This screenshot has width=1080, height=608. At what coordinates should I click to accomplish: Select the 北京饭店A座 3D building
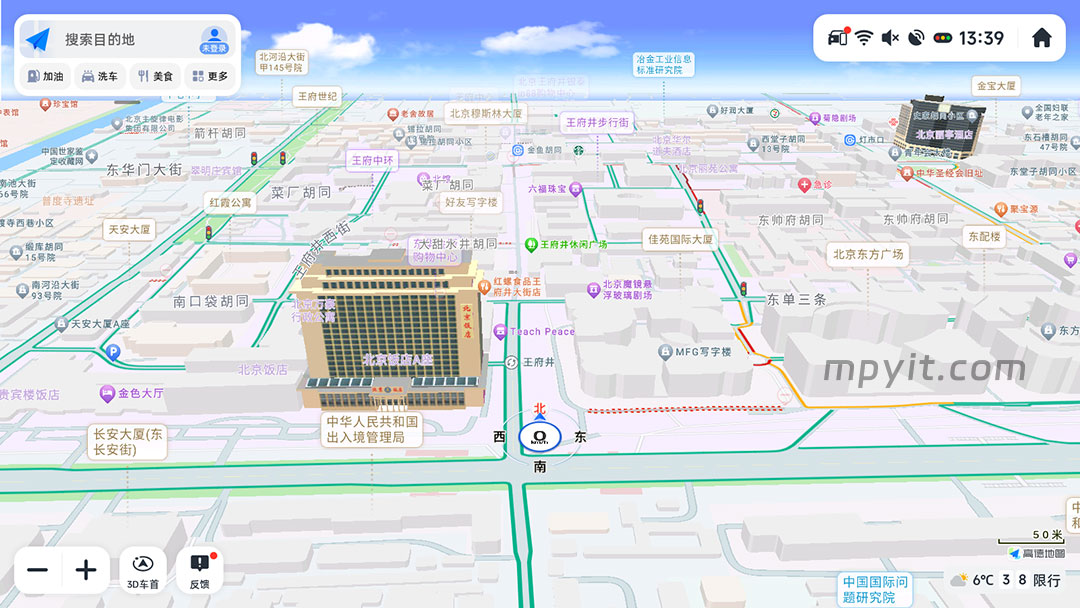point(393,332)
